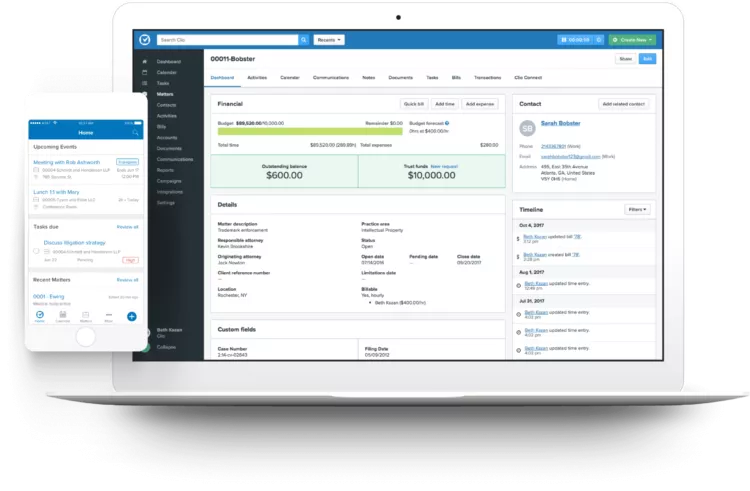The width and height of the screenshot is (750, 491).
Task: Tap the blue plus button on phone
Action: 132,316
